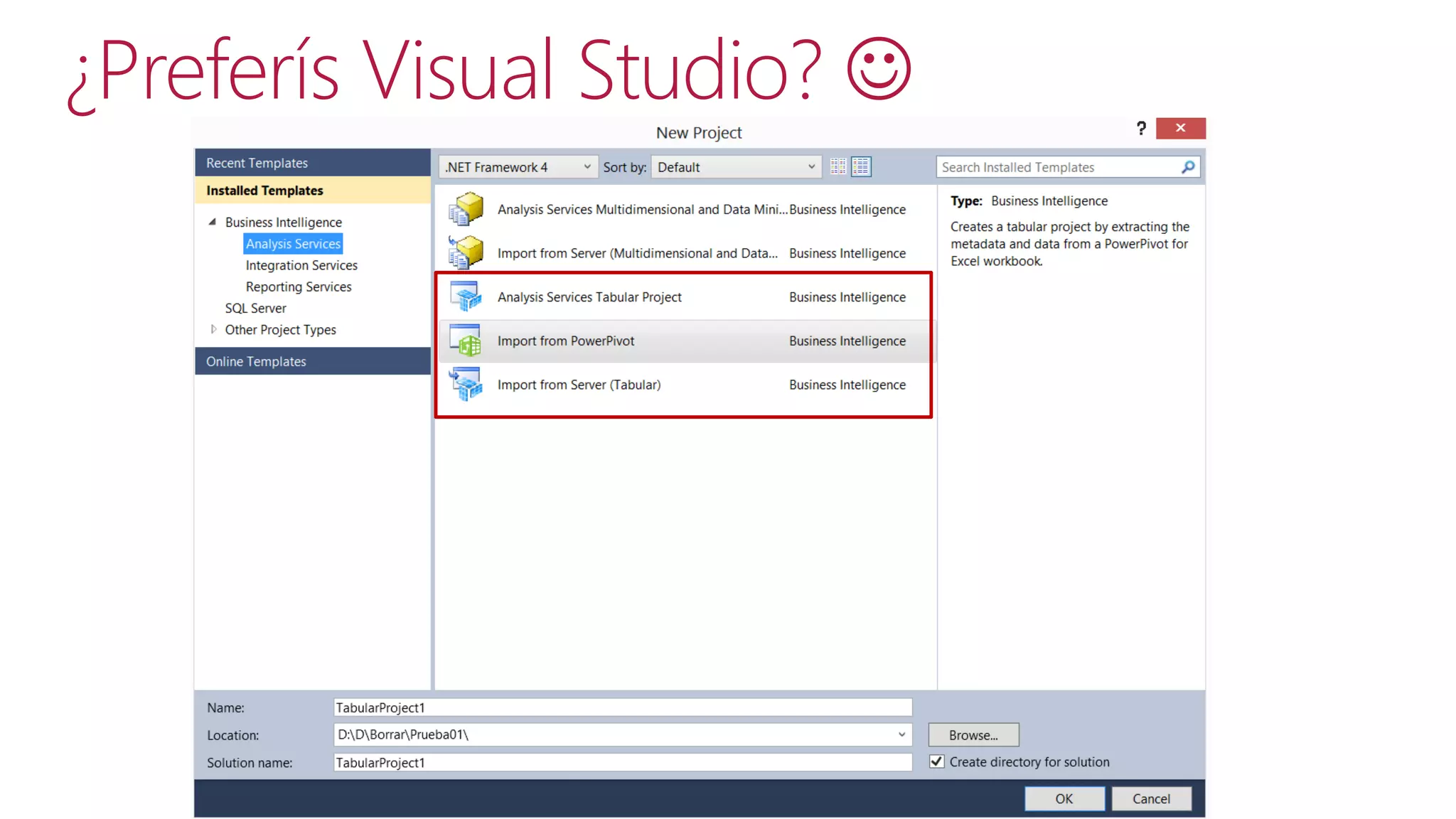Open the Recent Templates section

click(x=313, y=163)
